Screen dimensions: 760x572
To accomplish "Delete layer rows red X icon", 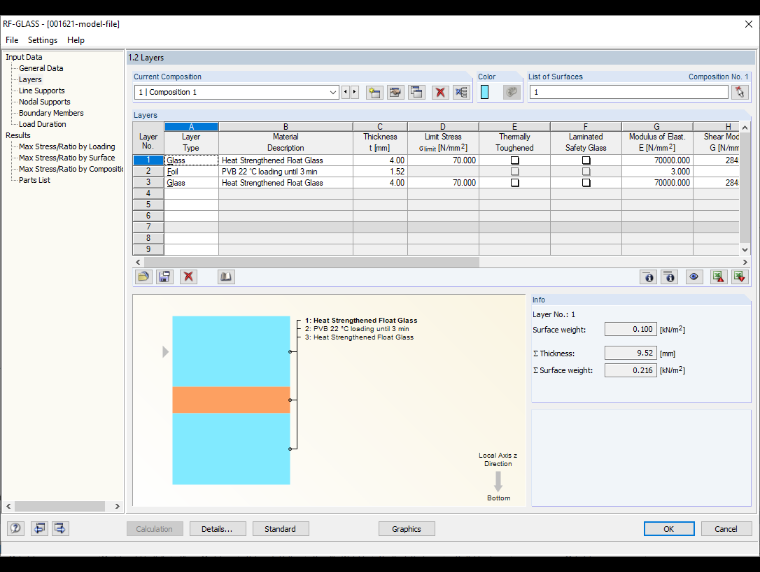I will click(189, 277).
